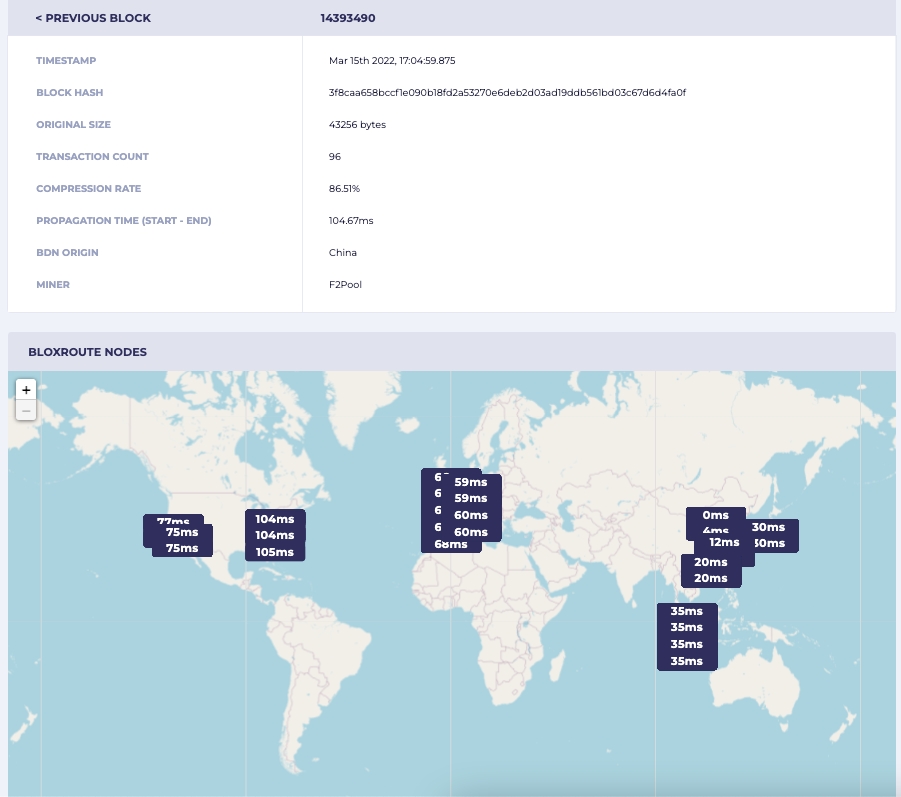
Task: Click the upper 59ms node marker
Action: pyautogui.click(x=470, y=481)
